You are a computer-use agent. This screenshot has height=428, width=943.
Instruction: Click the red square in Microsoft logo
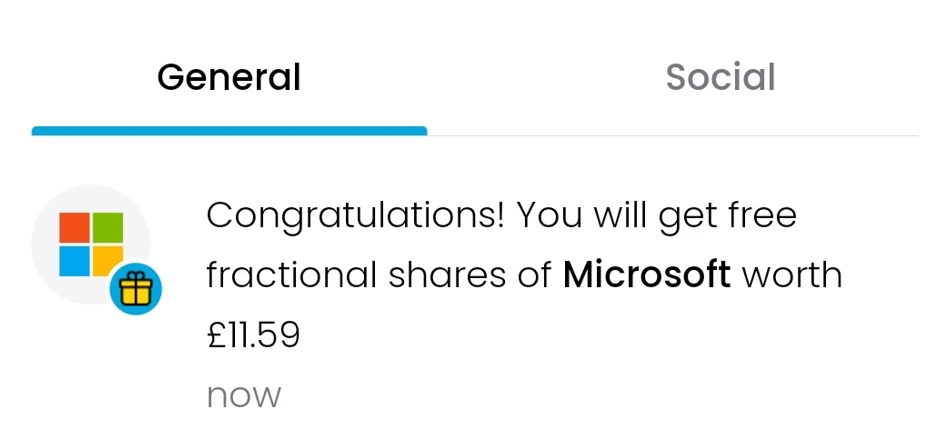tap(74, 227)
